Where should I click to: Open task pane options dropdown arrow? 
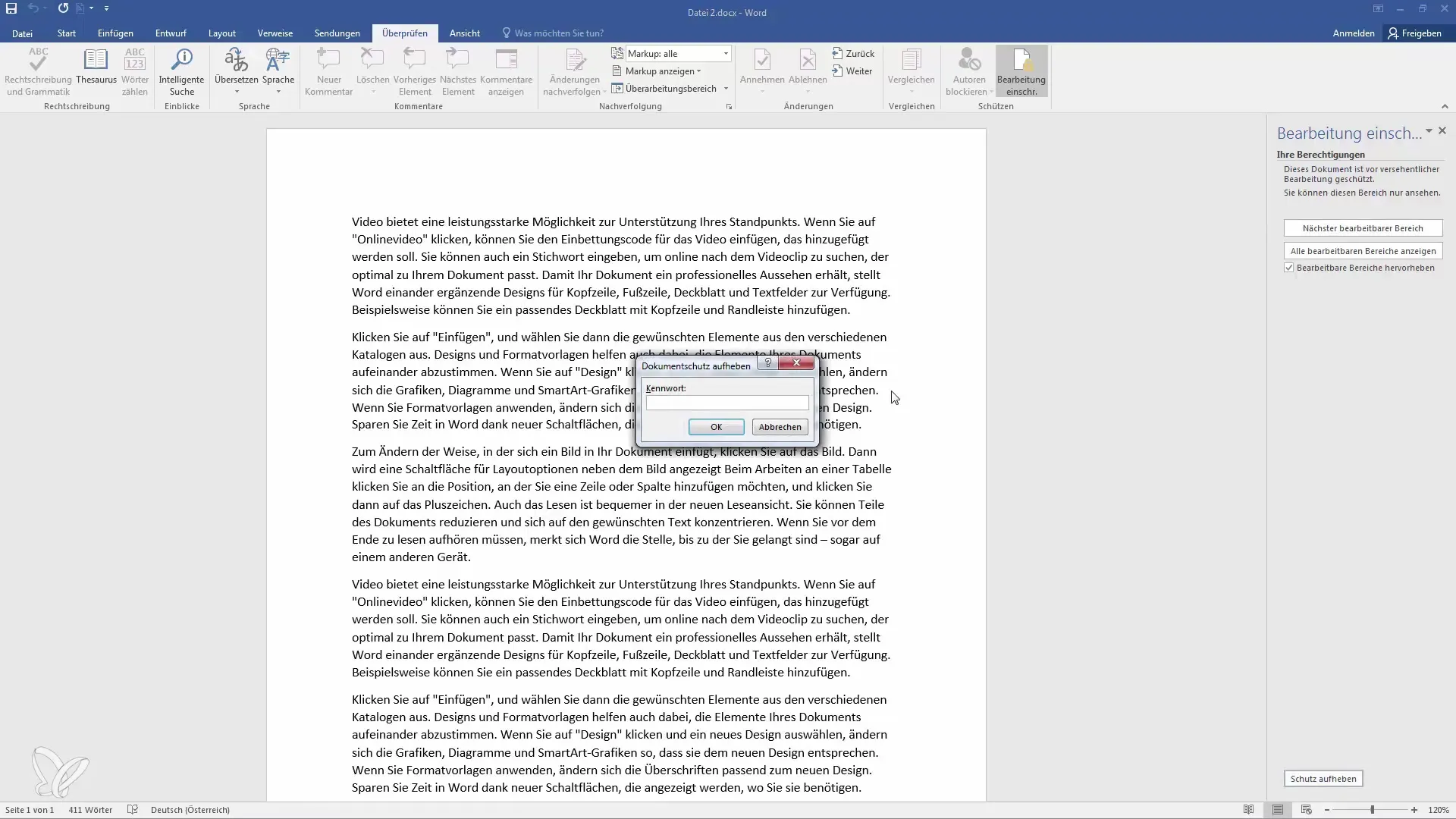click(1429, 131)
